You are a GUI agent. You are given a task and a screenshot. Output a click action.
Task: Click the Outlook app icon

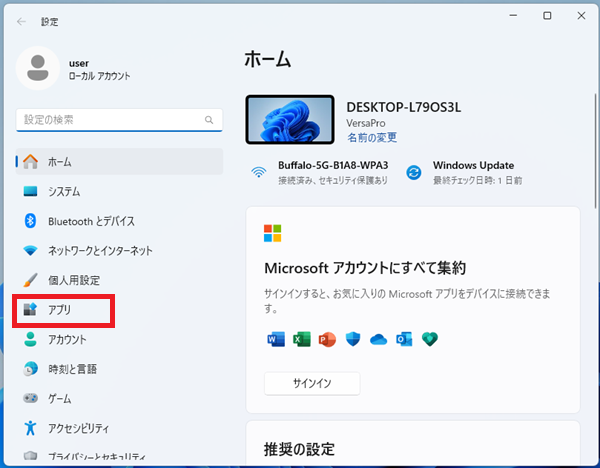[x=404, y=339]
